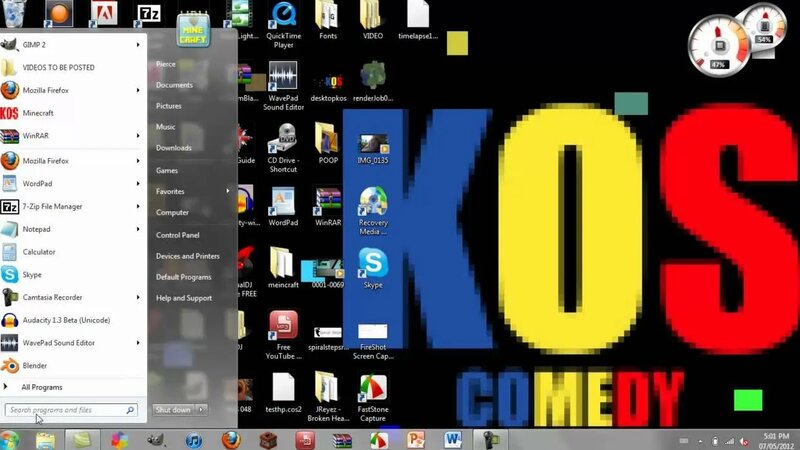The height and width of the screenshot is (450, 800).
Task: Open the Skype desktop shortcut
Action: coord(373,268)
